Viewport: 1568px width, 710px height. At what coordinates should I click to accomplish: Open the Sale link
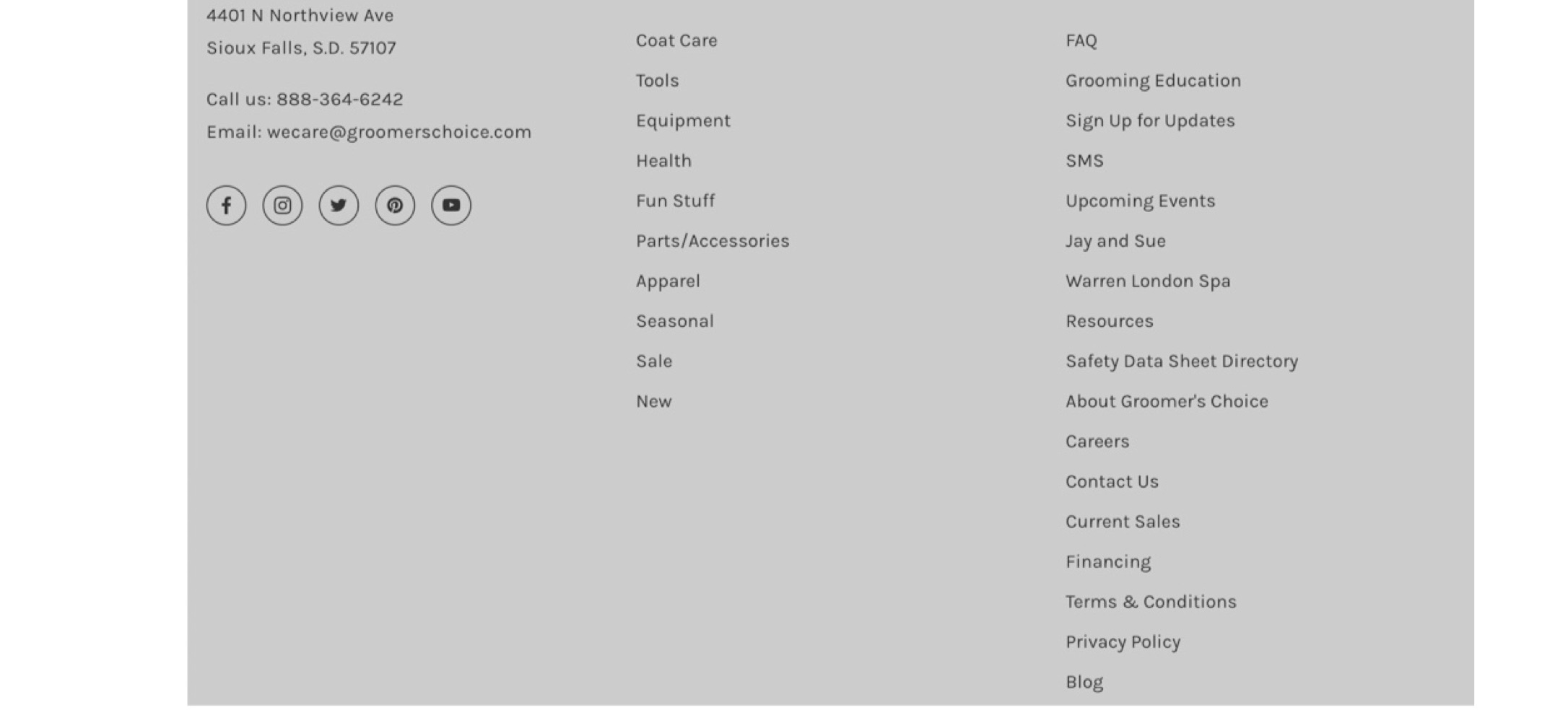(653, 361)
